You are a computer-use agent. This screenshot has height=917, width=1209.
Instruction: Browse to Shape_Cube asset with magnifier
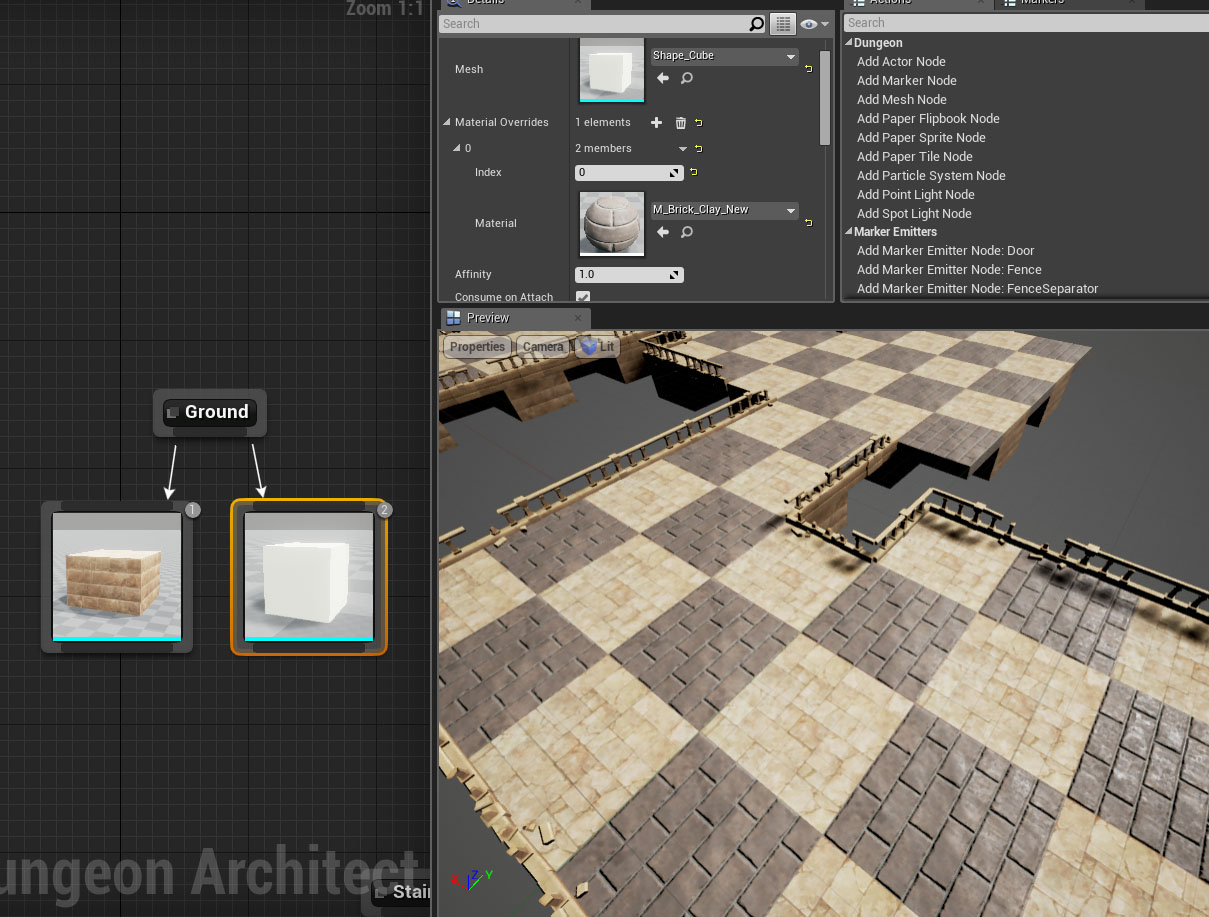(687, 78)
